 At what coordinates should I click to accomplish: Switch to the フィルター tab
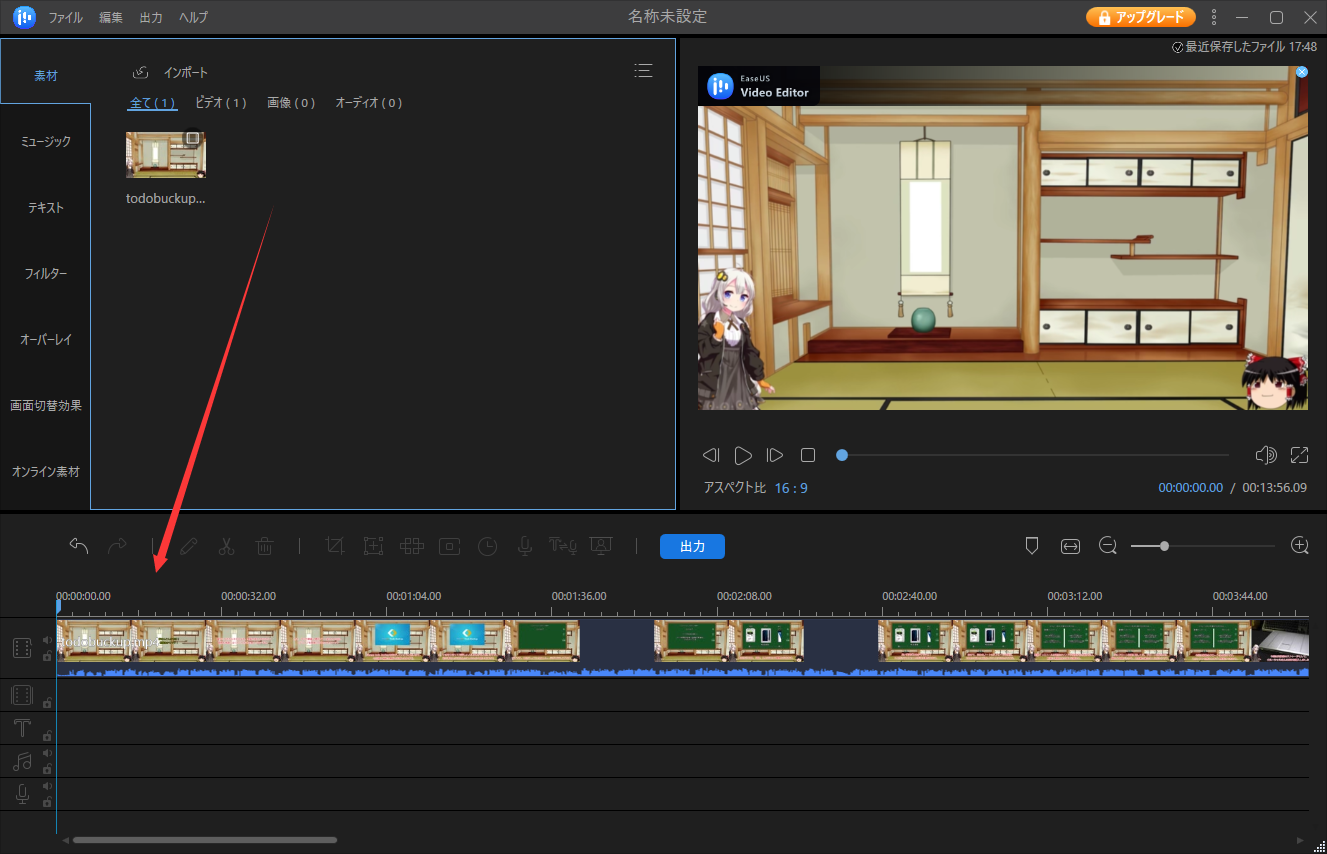pyautogui.click(x=46, y=273)
